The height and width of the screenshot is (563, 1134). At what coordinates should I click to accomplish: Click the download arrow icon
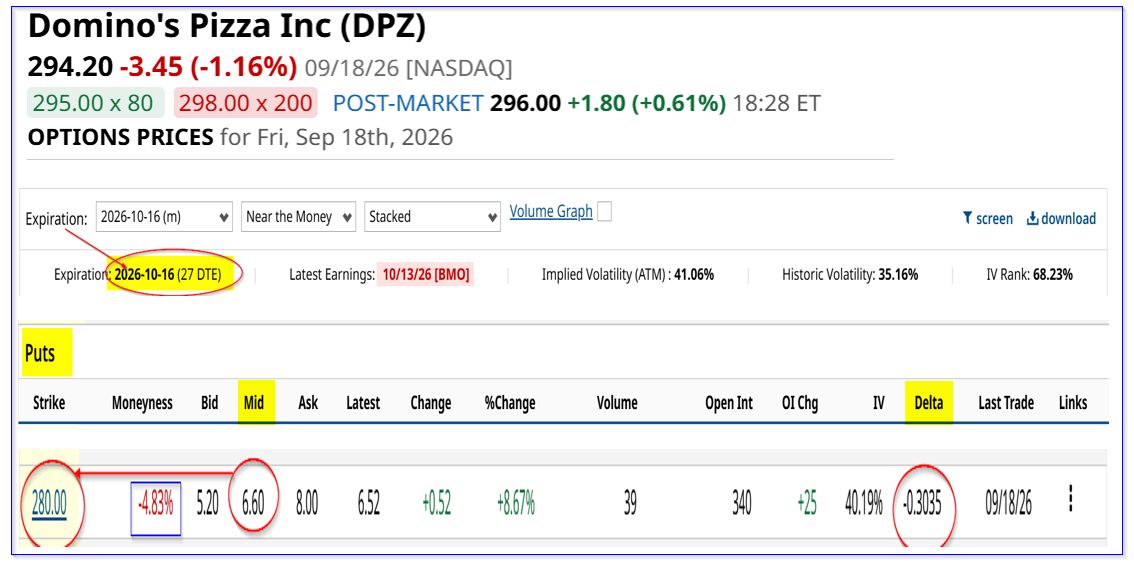1033,218
